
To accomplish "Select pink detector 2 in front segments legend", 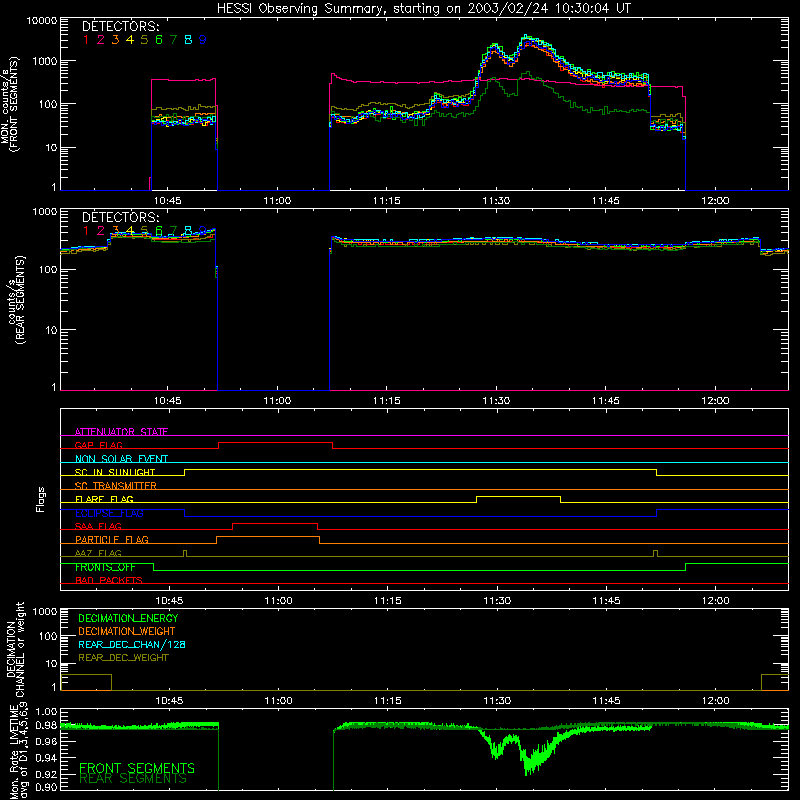I will pyautogui.click(x=101, y=40).
